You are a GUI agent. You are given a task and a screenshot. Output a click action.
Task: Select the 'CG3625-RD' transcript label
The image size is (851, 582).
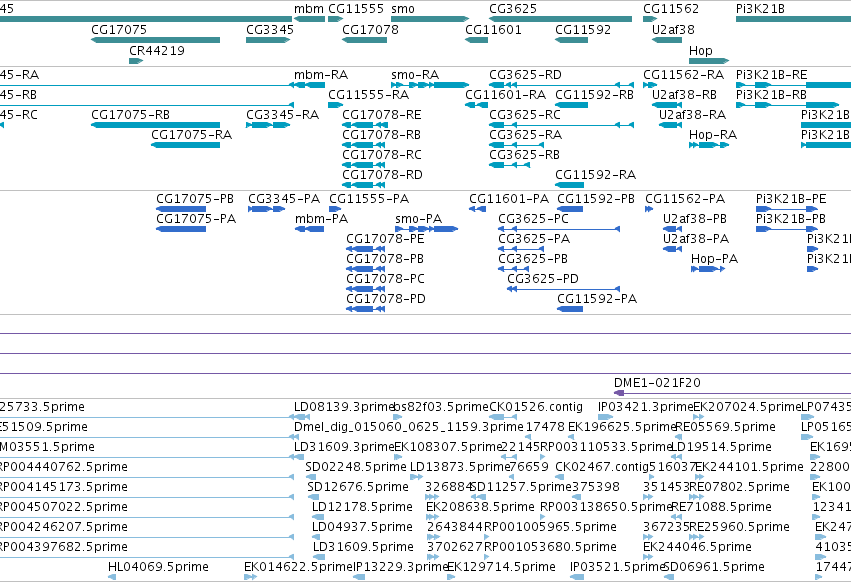[525, 75]
